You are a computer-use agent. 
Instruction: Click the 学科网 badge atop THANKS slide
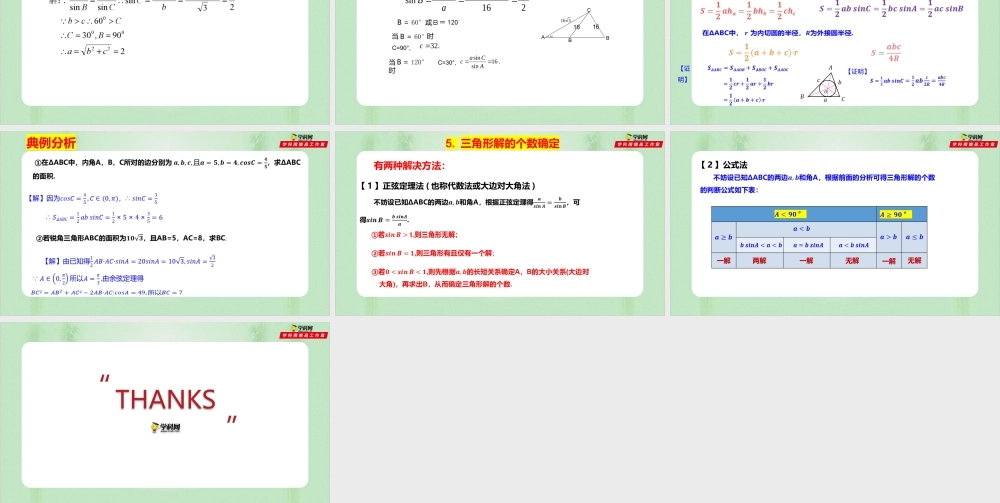304,332
